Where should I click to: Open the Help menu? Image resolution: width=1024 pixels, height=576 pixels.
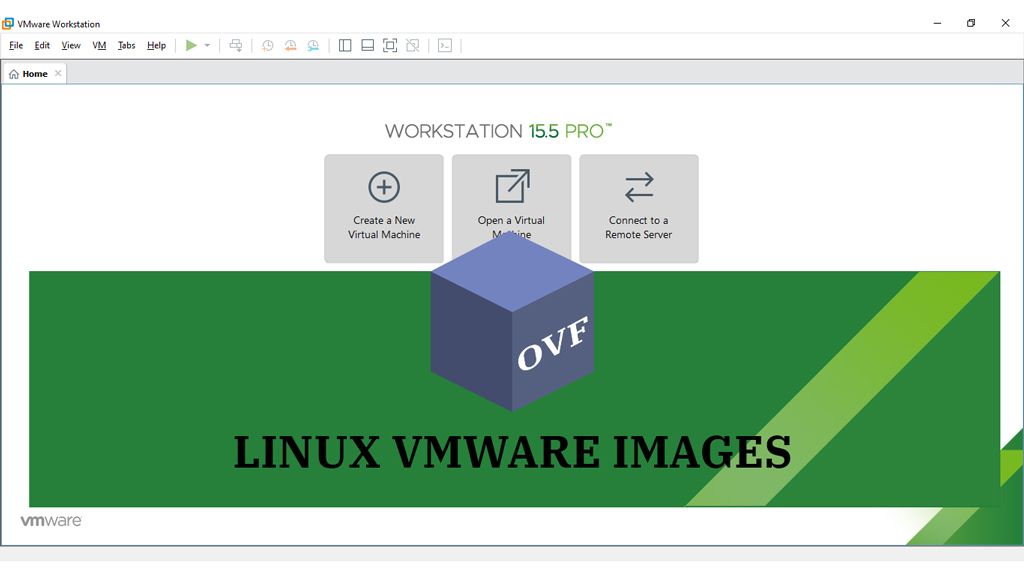coord(156,45)
